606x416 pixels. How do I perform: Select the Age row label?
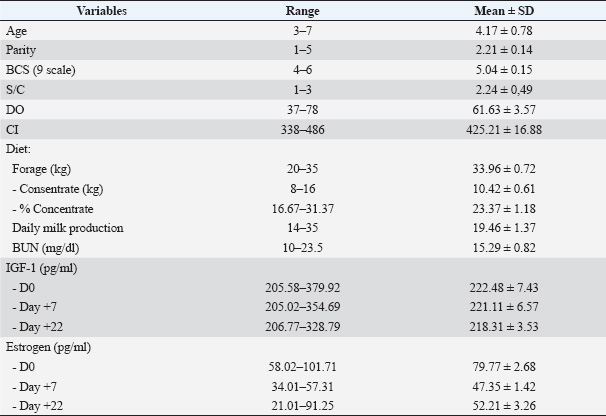(x=17, y=32)
